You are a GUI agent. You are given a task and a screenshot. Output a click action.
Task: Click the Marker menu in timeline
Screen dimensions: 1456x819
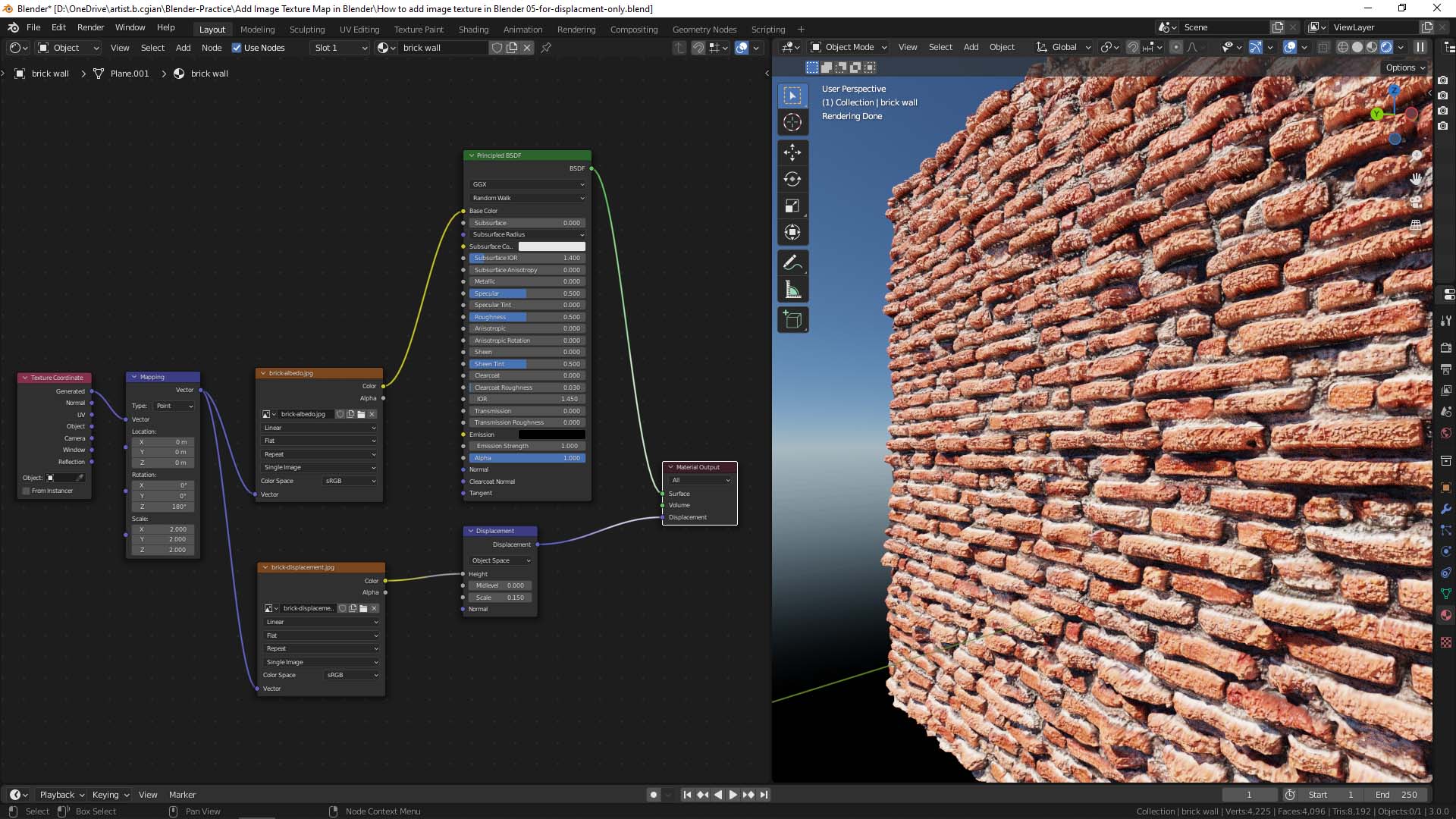182,795
